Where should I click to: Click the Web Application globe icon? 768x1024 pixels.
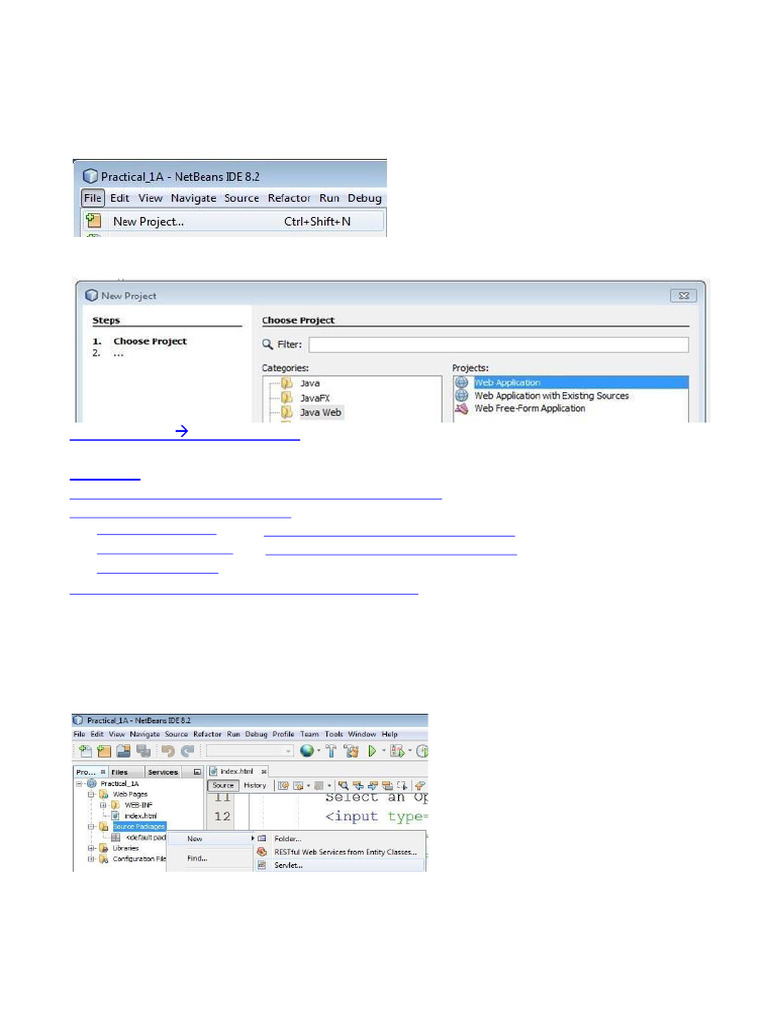point(462,383)
